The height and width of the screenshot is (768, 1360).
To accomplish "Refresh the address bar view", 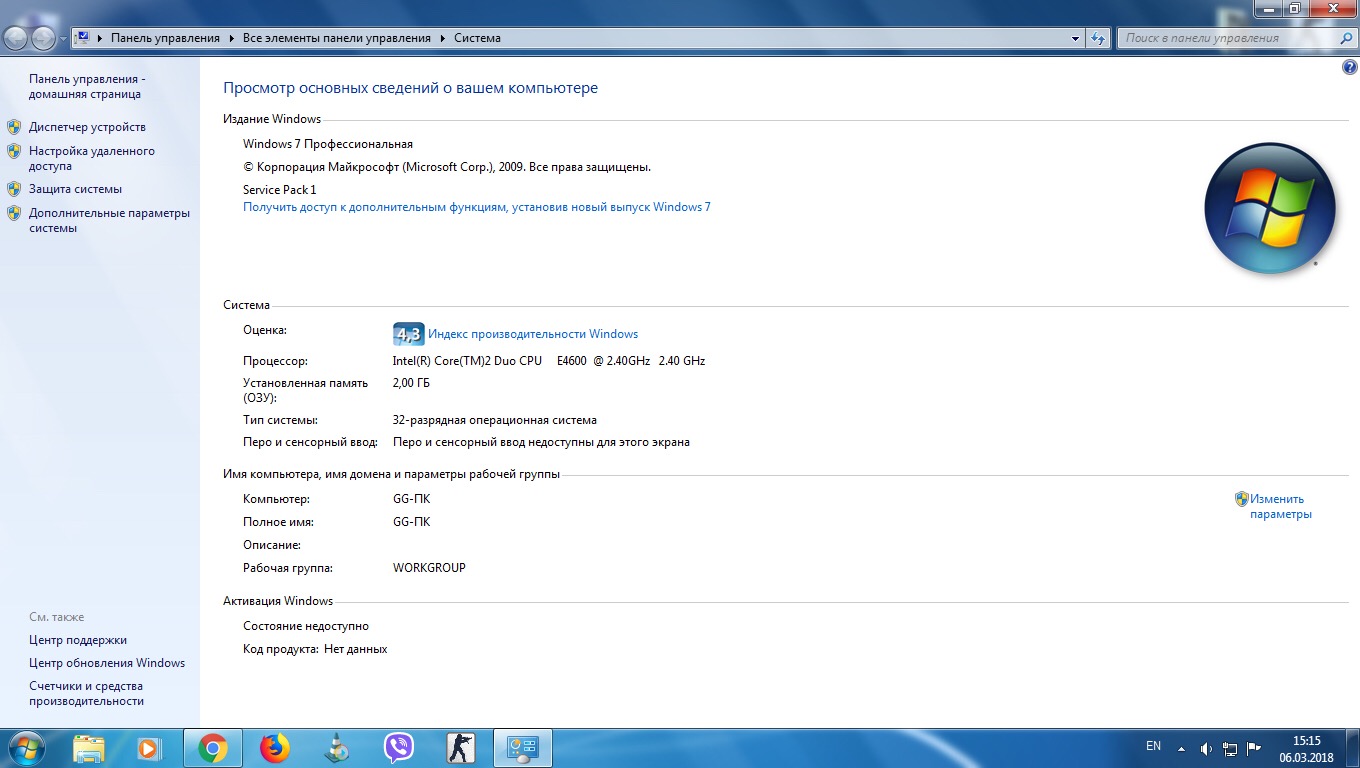I will [x=1099, y=38].
